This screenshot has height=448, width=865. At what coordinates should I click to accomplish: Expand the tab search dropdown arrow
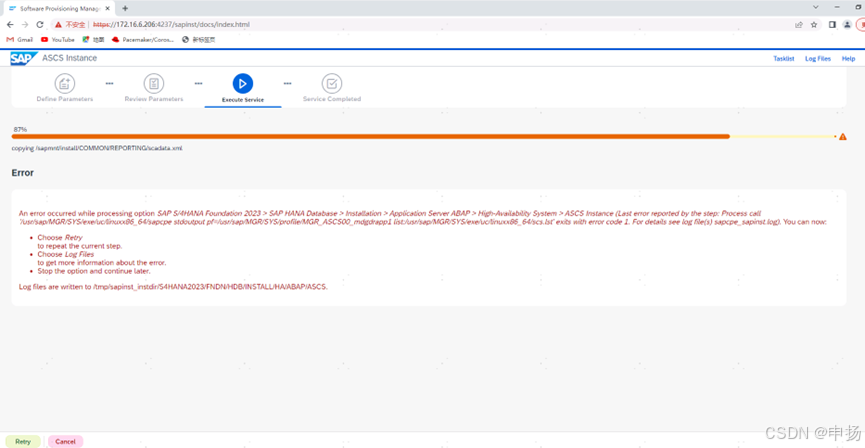816,7
